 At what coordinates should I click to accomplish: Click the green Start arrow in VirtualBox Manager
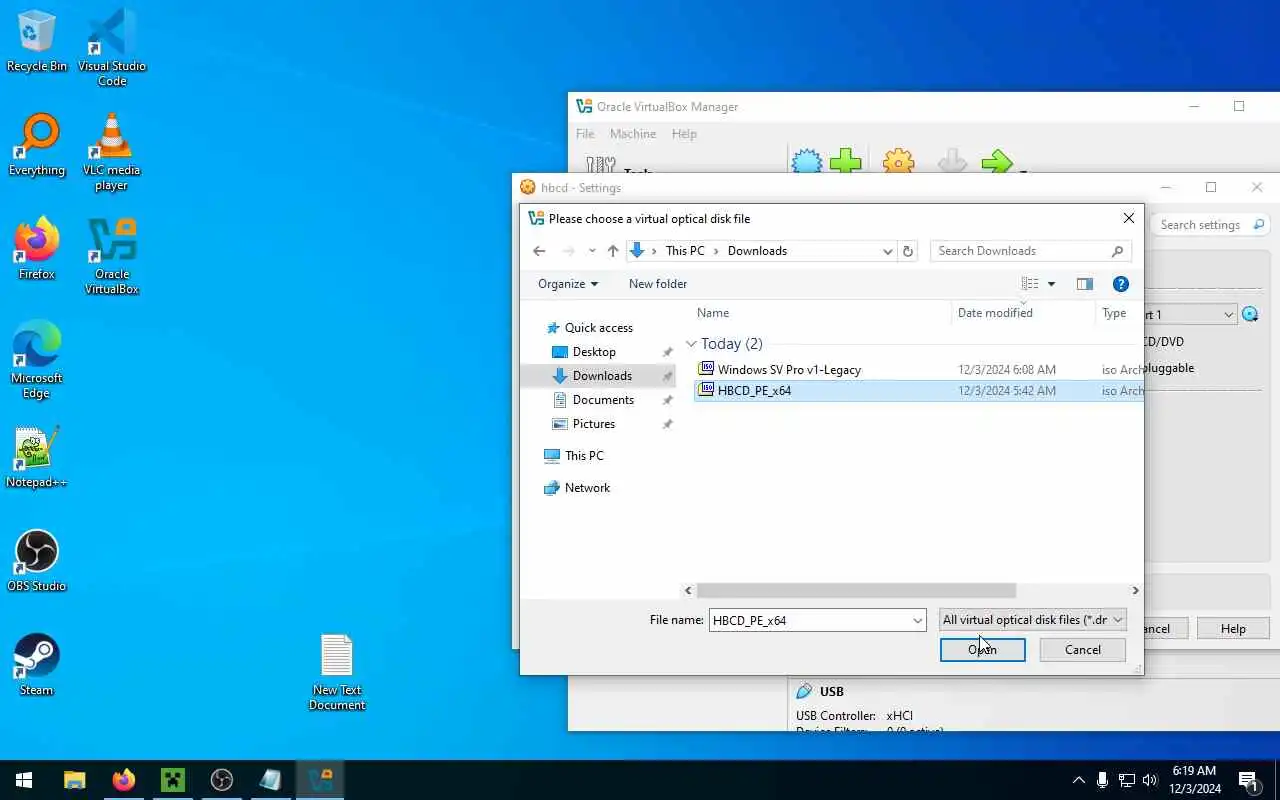tap(996, 161)
